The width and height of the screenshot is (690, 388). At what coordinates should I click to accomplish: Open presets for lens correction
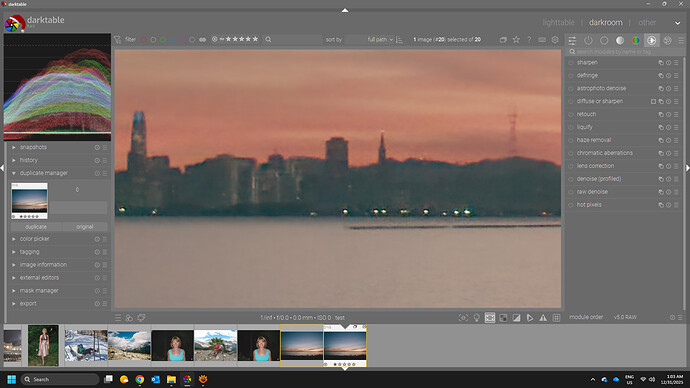(x=676, y=166)
